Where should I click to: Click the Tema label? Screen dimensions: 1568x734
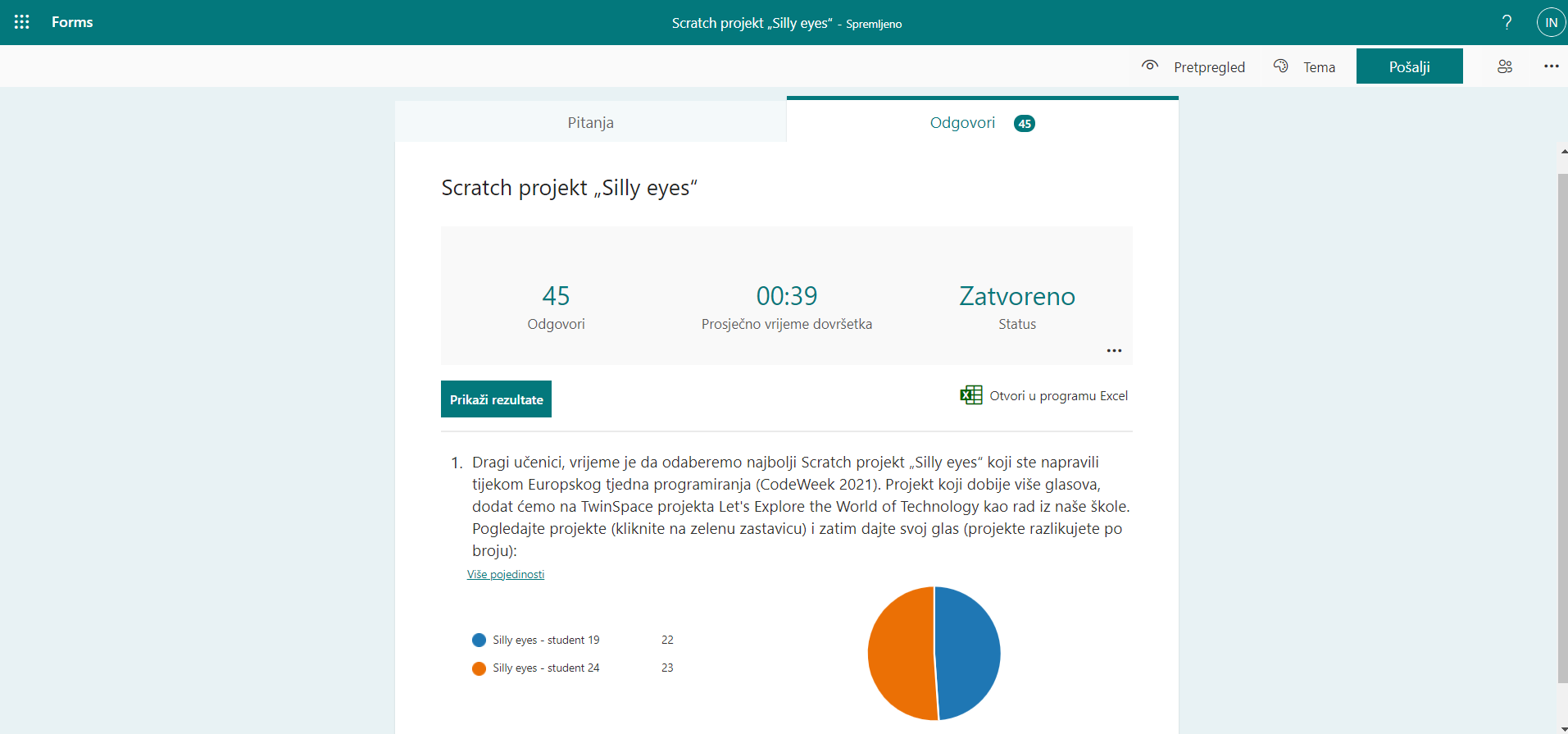coord(1319,67)
